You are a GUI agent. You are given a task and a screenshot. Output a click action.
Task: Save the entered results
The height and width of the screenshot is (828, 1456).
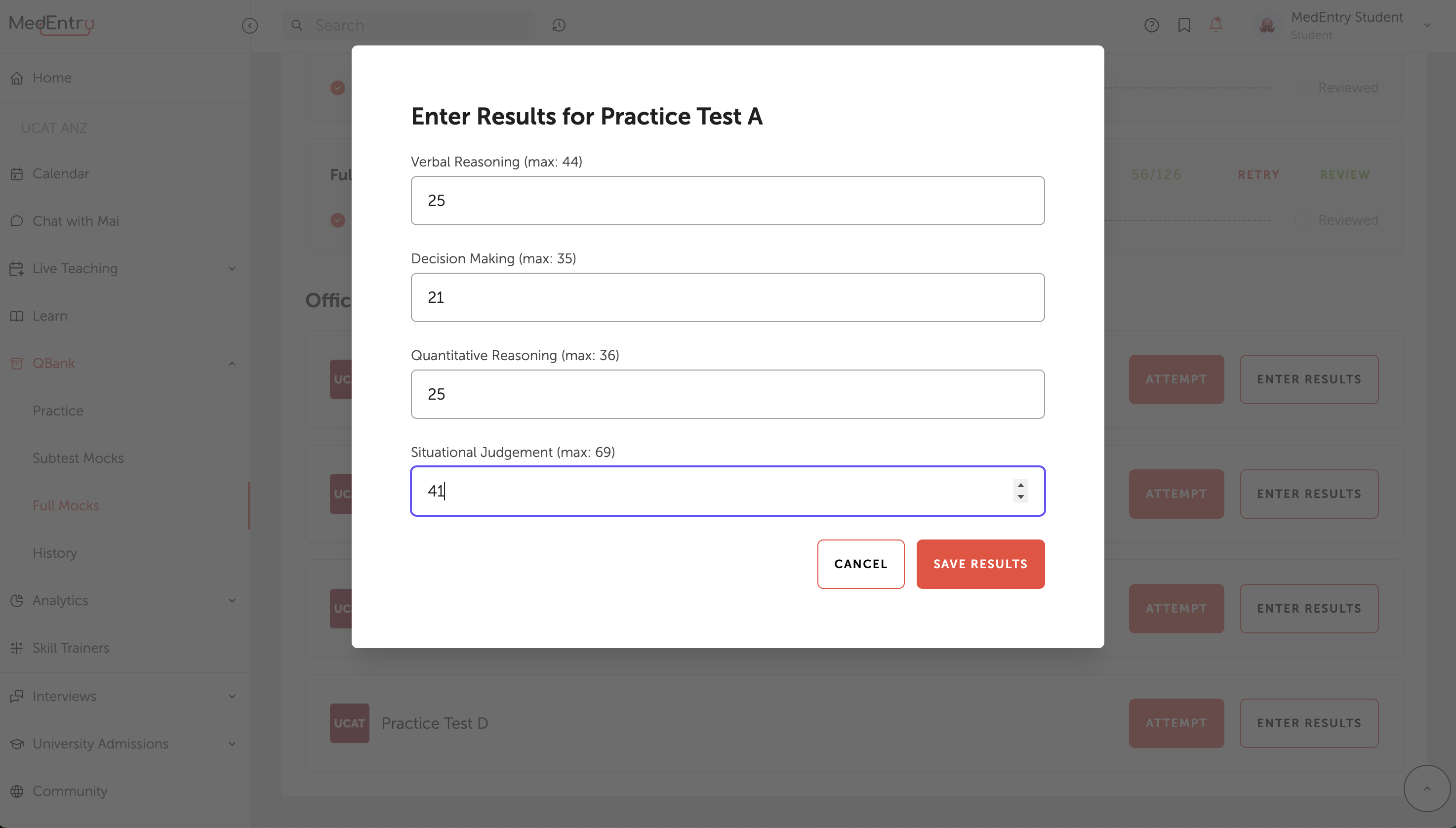pyautogui.click(x=980, y=564)
